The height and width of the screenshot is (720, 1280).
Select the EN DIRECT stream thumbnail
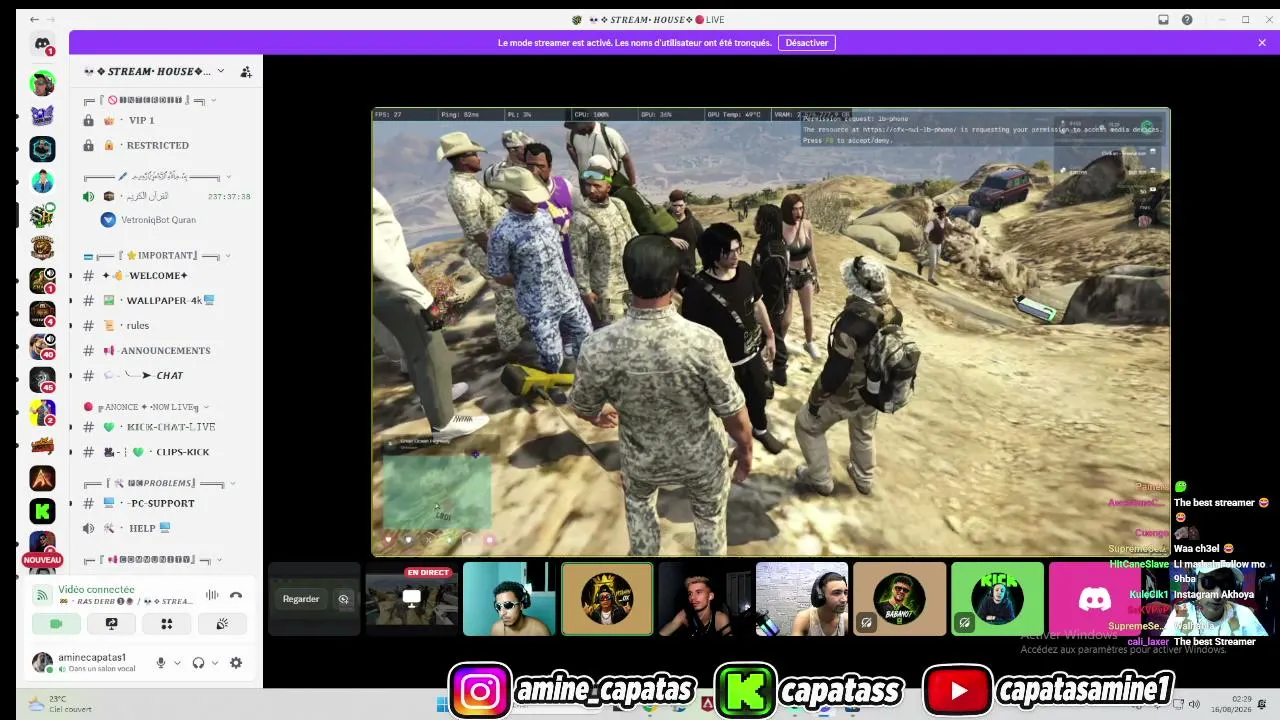point(411,599)
